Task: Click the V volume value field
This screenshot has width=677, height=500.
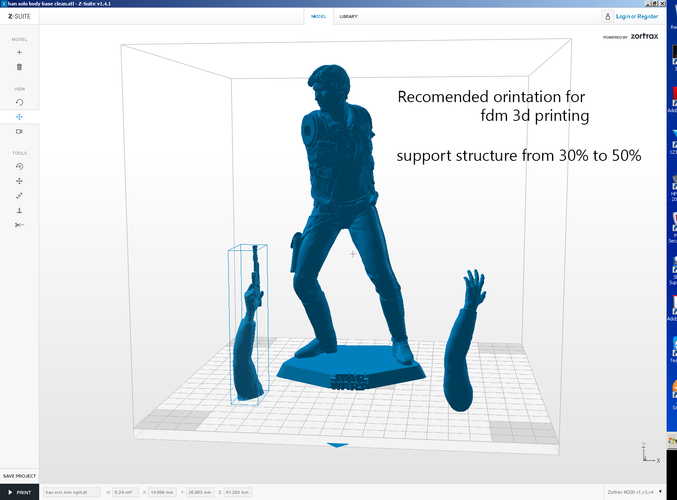Action: (125, 492)
